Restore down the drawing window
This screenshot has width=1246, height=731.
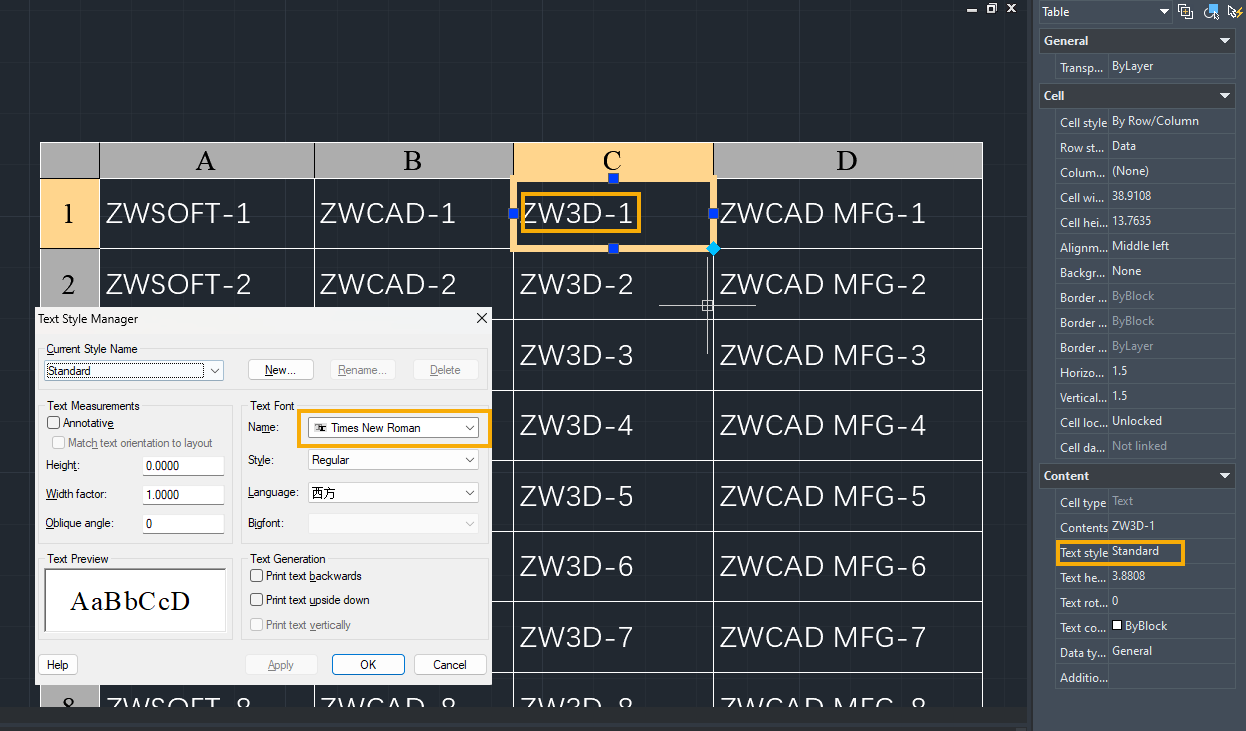point(992,8)
